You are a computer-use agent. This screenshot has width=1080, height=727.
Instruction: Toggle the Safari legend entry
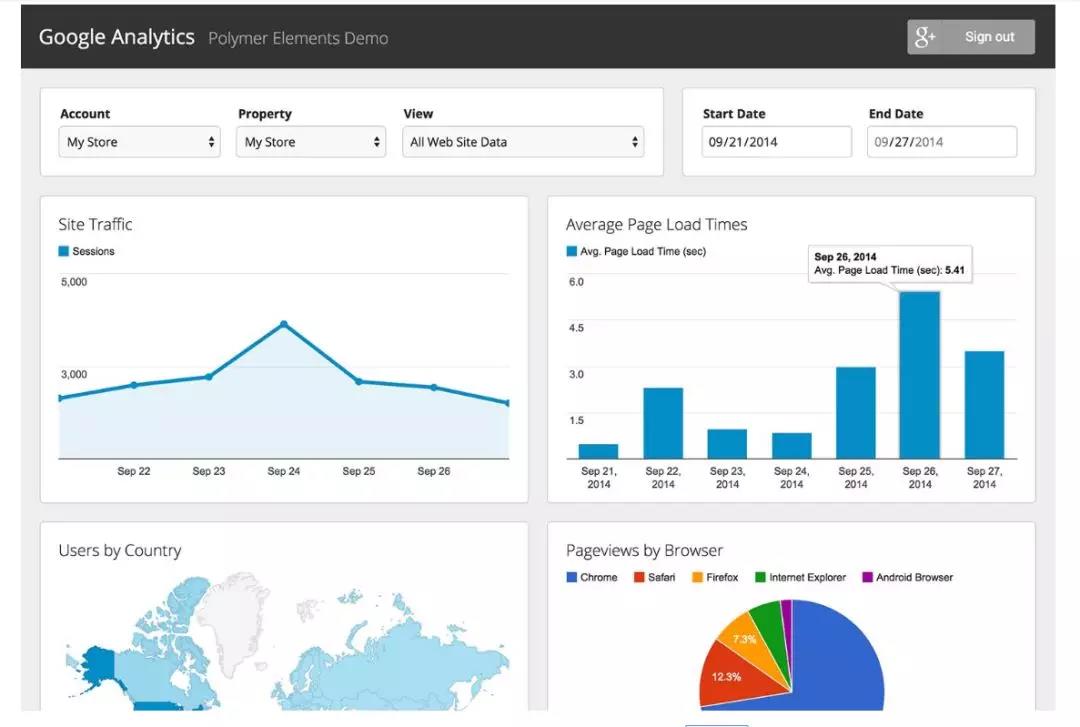point(655,578)
